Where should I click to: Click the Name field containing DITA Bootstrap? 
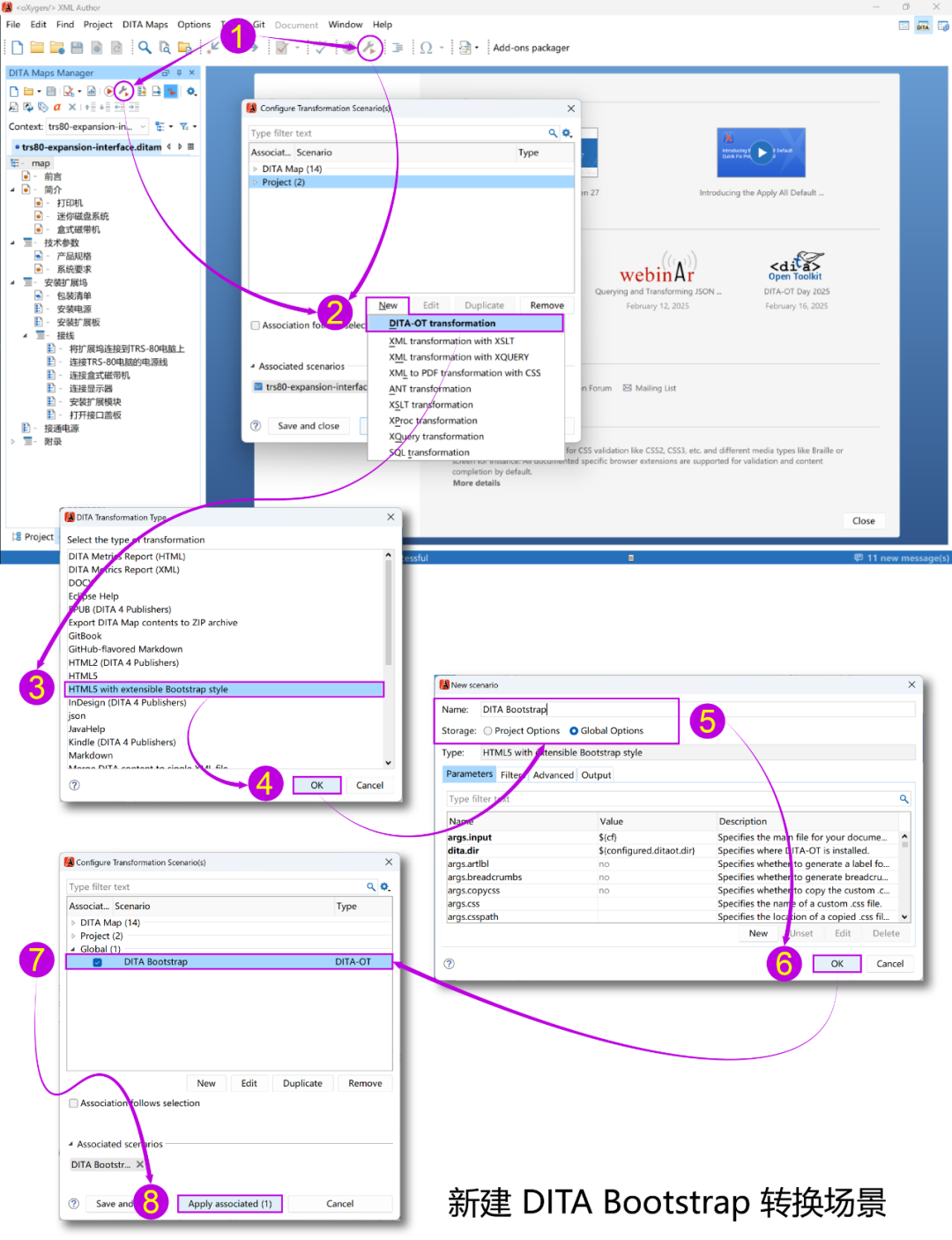coord(697,709)
